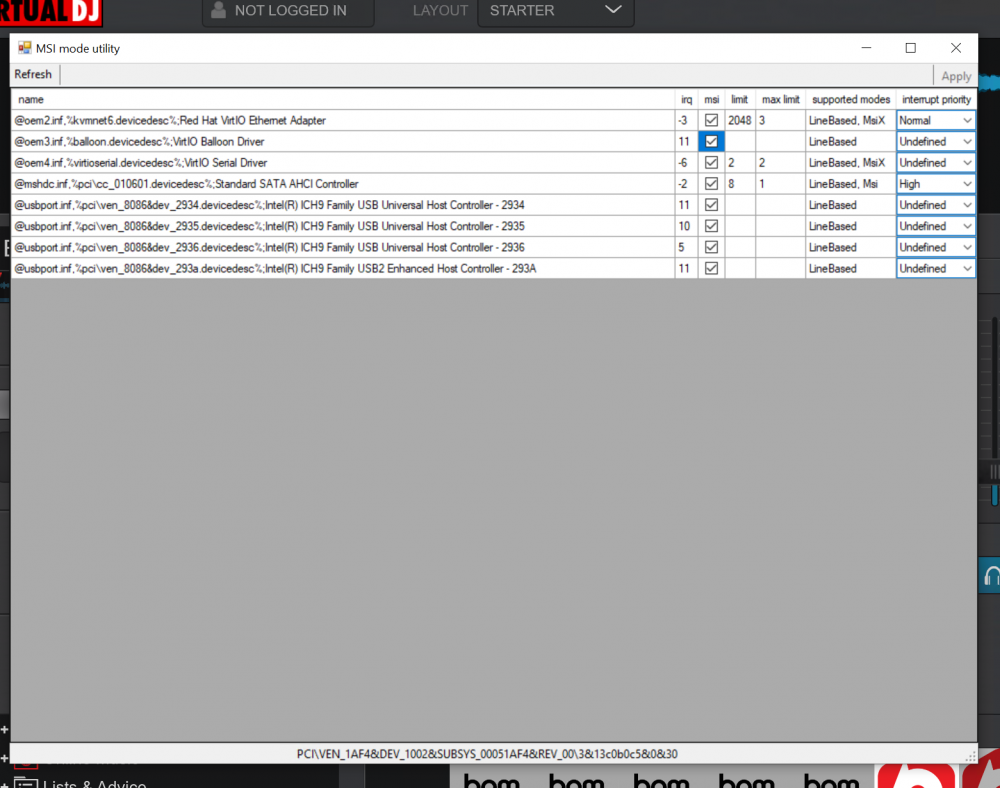Select the Red Hat VirtIO Ethernet Adapter name cell
1000x788 pixels.
coord(342,120)
